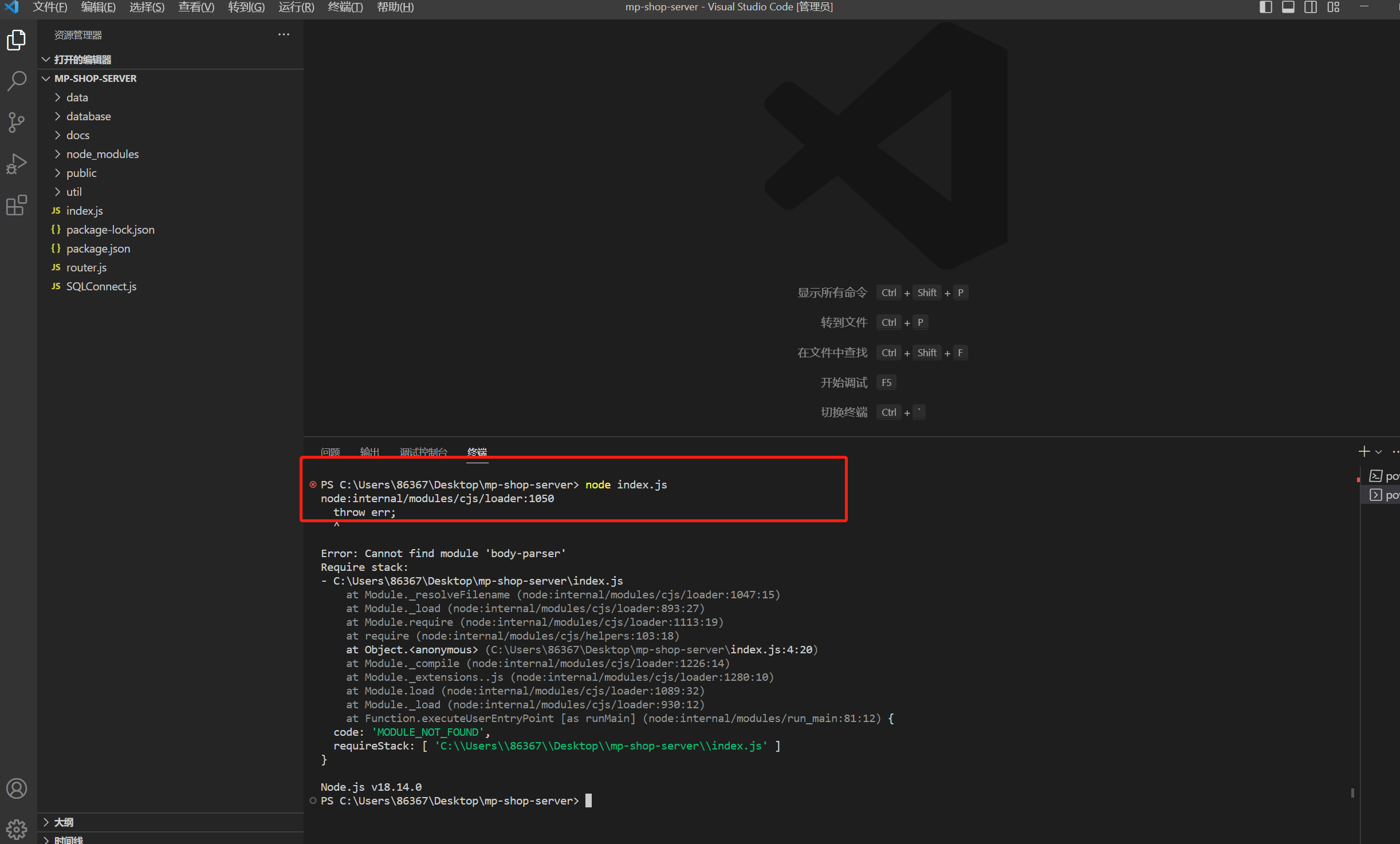Expand the database folder

coord(57,116)
